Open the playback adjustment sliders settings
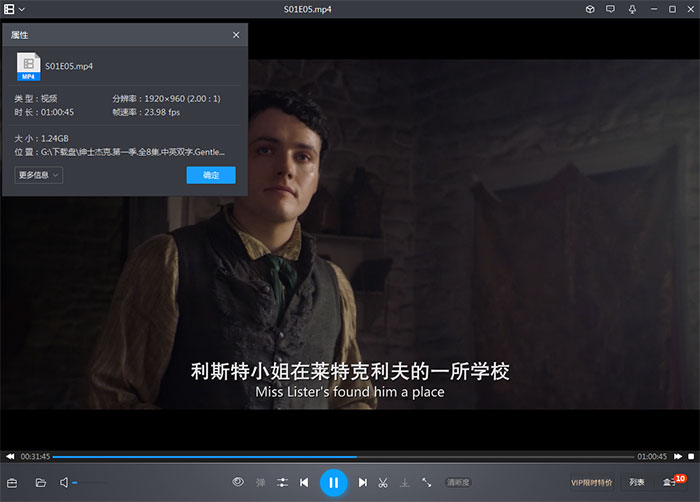The height and width of the screenshot is (502, 700). 283,483
